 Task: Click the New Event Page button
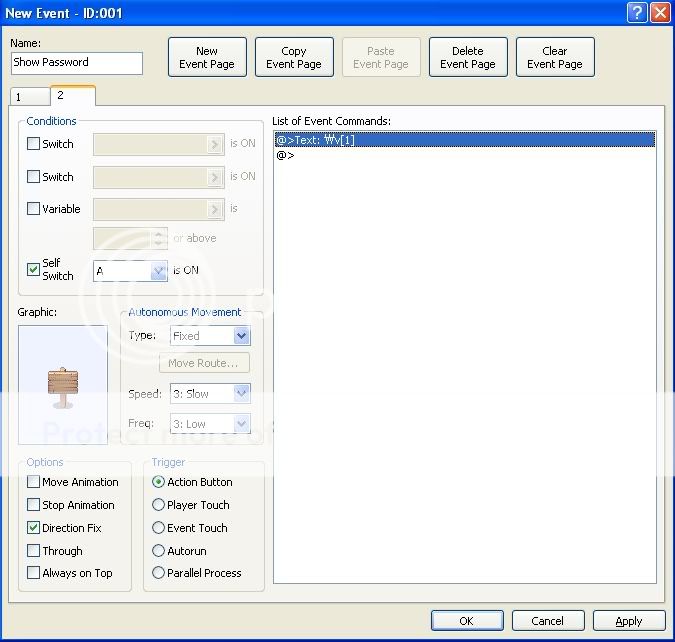[207, 58]
